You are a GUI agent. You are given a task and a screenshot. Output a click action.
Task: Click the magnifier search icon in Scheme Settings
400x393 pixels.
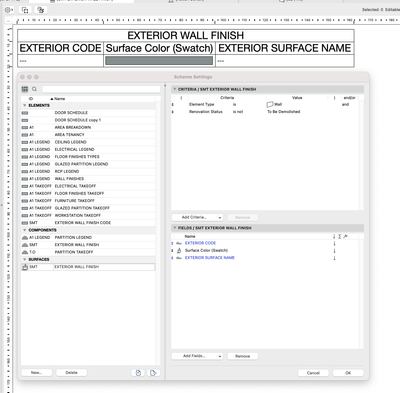point(34,89)
